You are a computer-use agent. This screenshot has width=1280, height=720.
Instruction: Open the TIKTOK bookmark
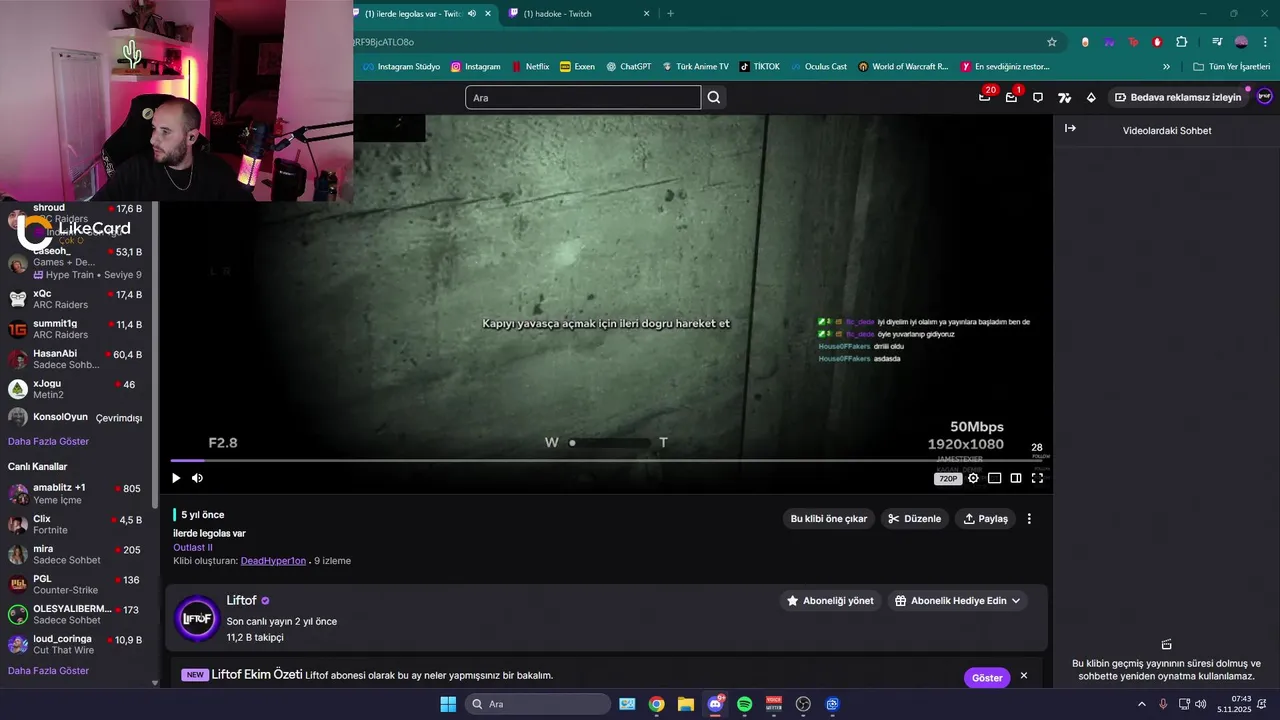click(x=760, y=67)
